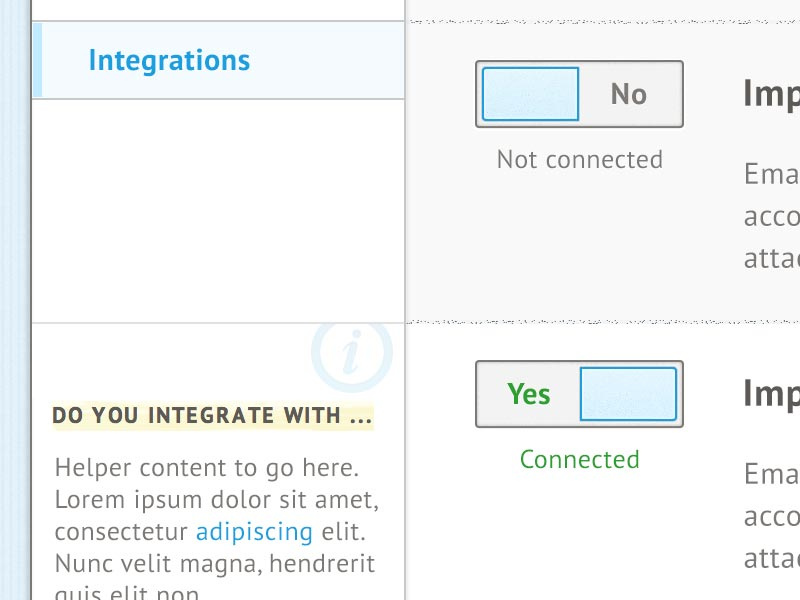Toggle the "Yes" switch to disconnect

[578, 393]
